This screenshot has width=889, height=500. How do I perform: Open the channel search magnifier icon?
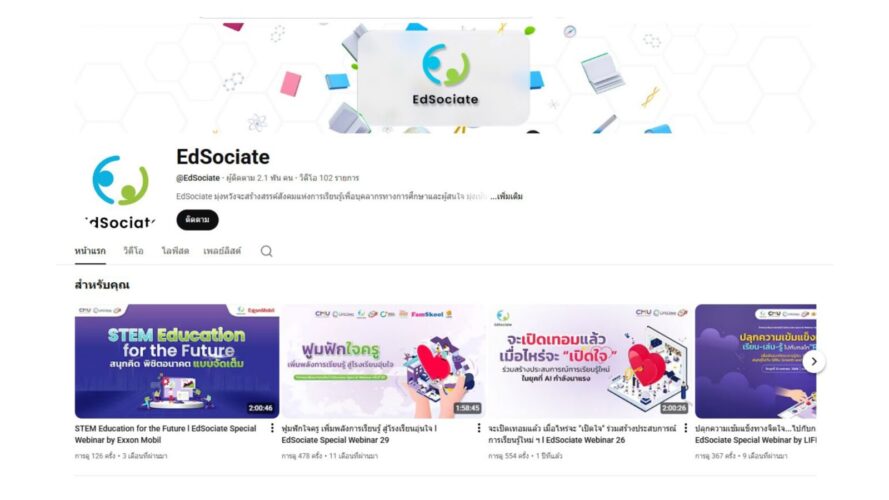[266, 251]
